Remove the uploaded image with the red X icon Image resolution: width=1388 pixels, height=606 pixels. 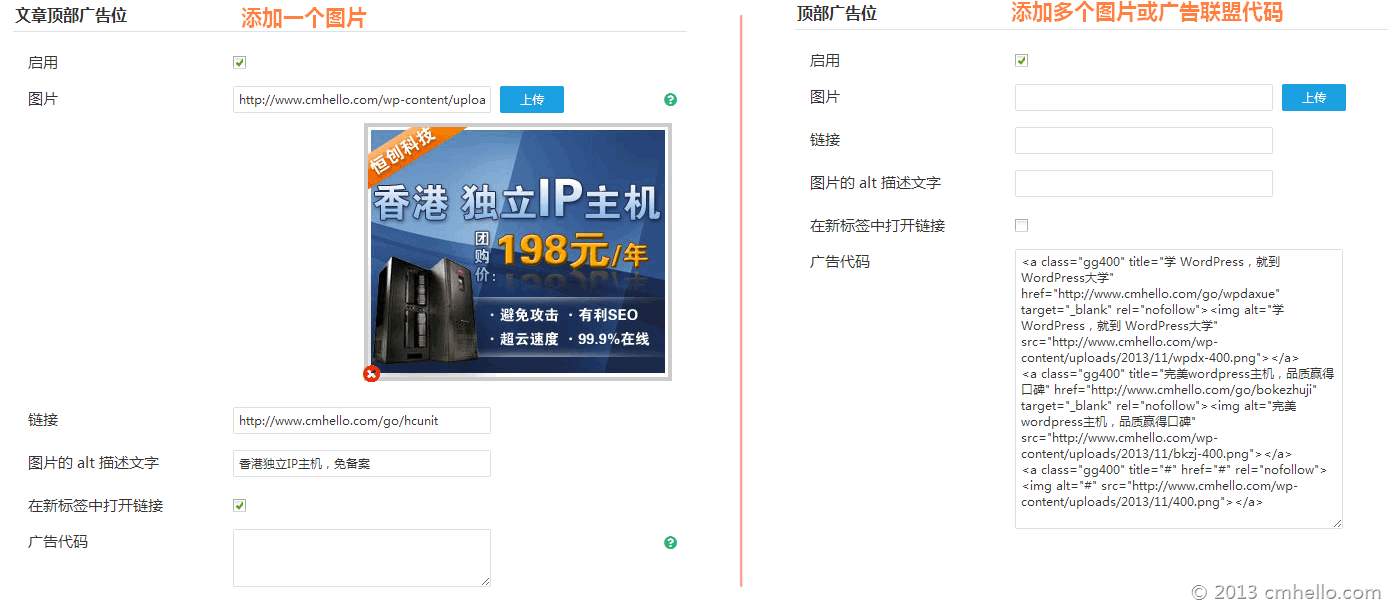372,374
